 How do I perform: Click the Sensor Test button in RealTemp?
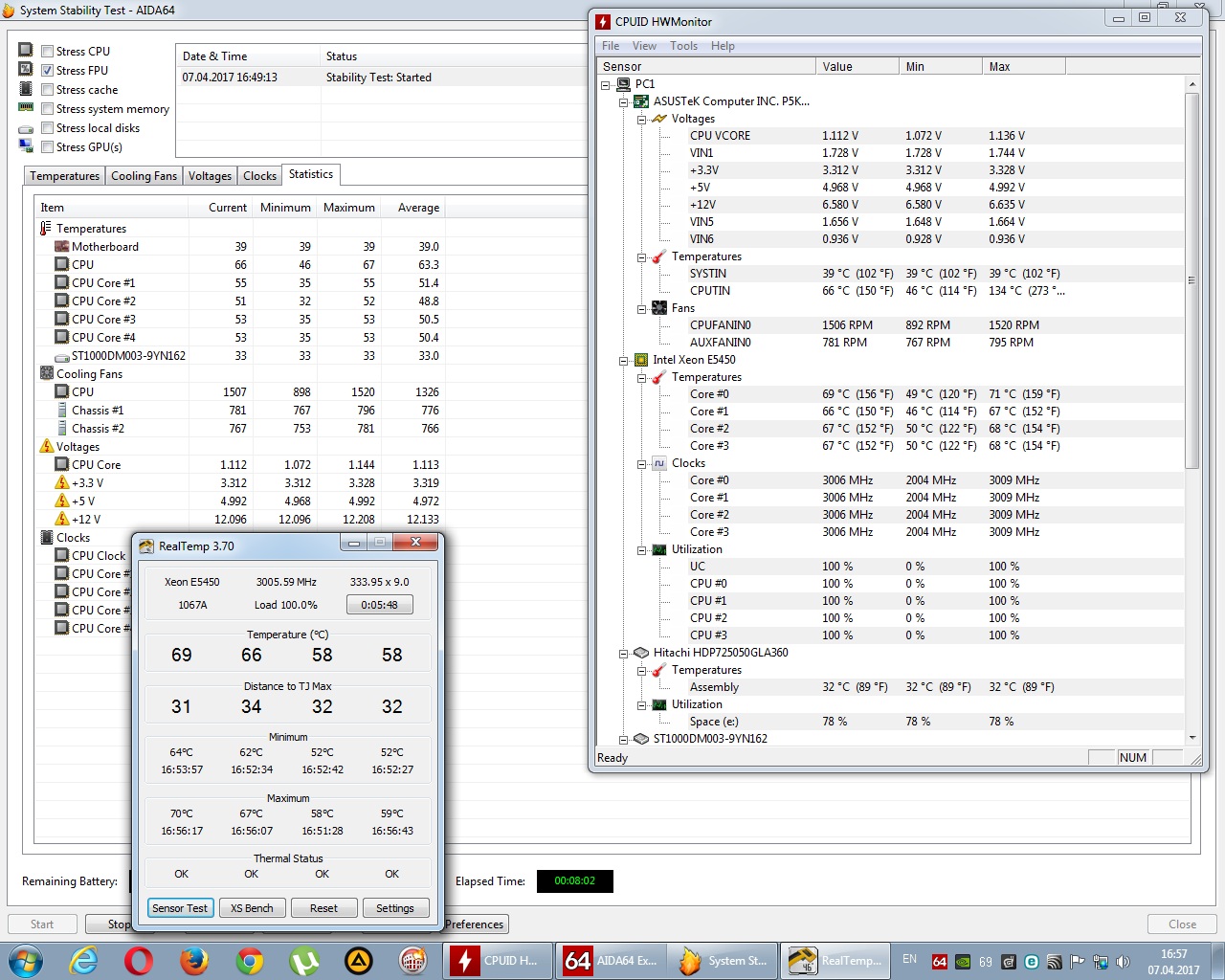point(180,908)
